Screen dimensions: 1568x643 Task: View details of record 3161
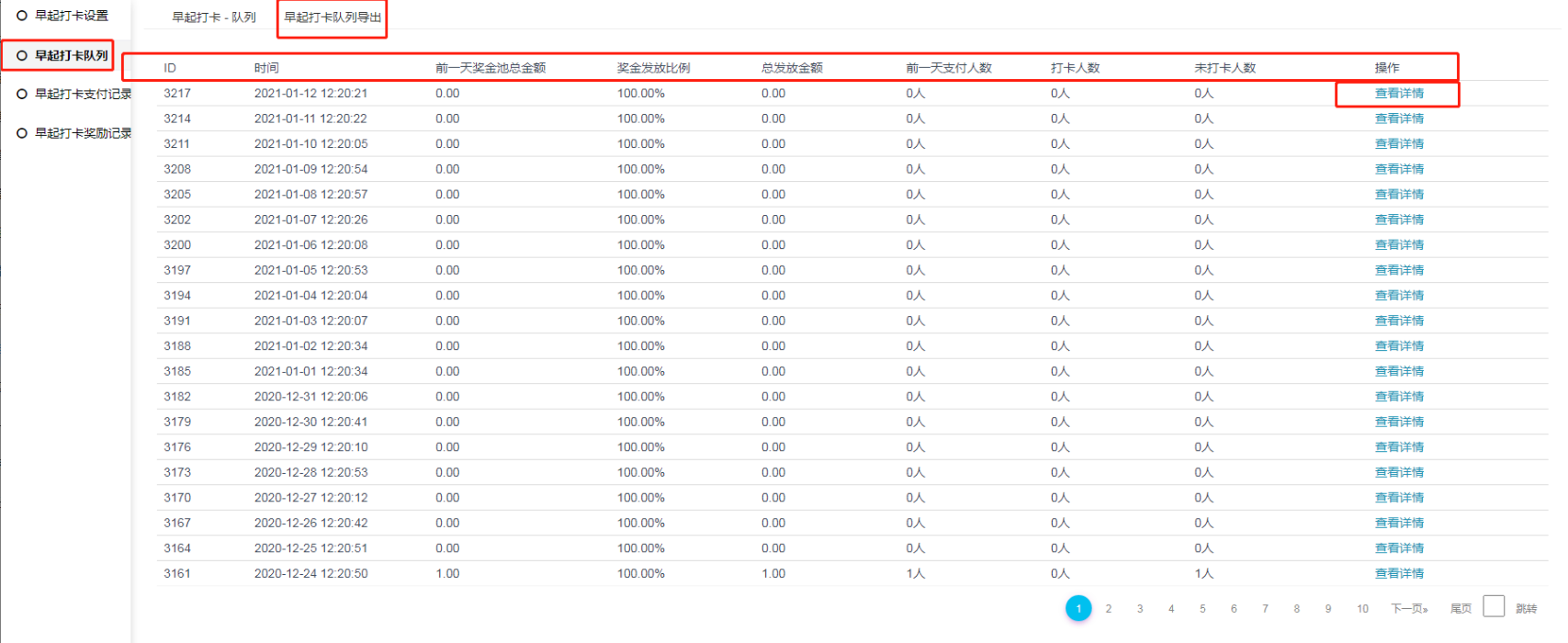point(1398,573)
